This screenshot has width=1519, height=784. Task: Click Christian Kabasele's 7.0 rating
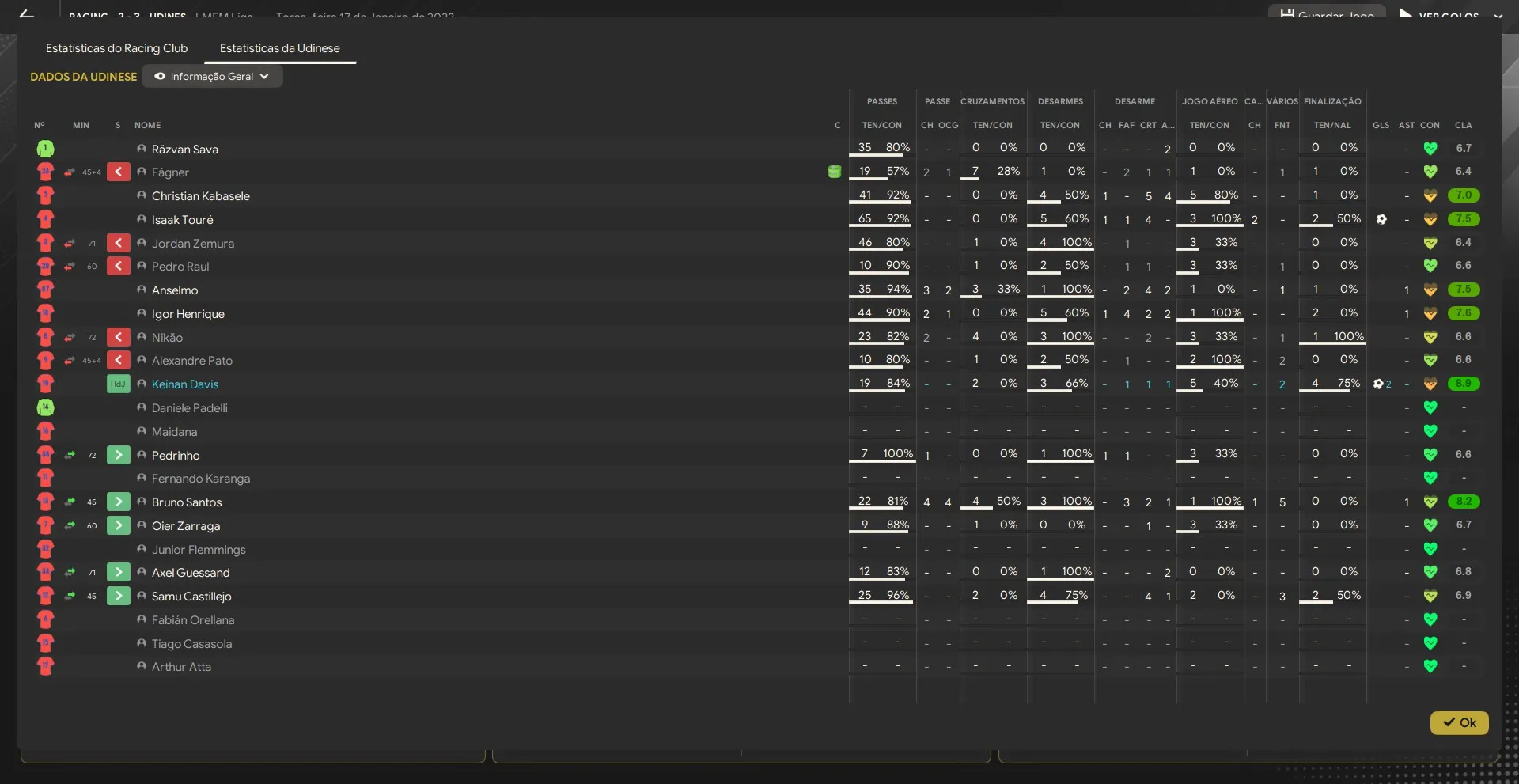[x=1464, y=195]
